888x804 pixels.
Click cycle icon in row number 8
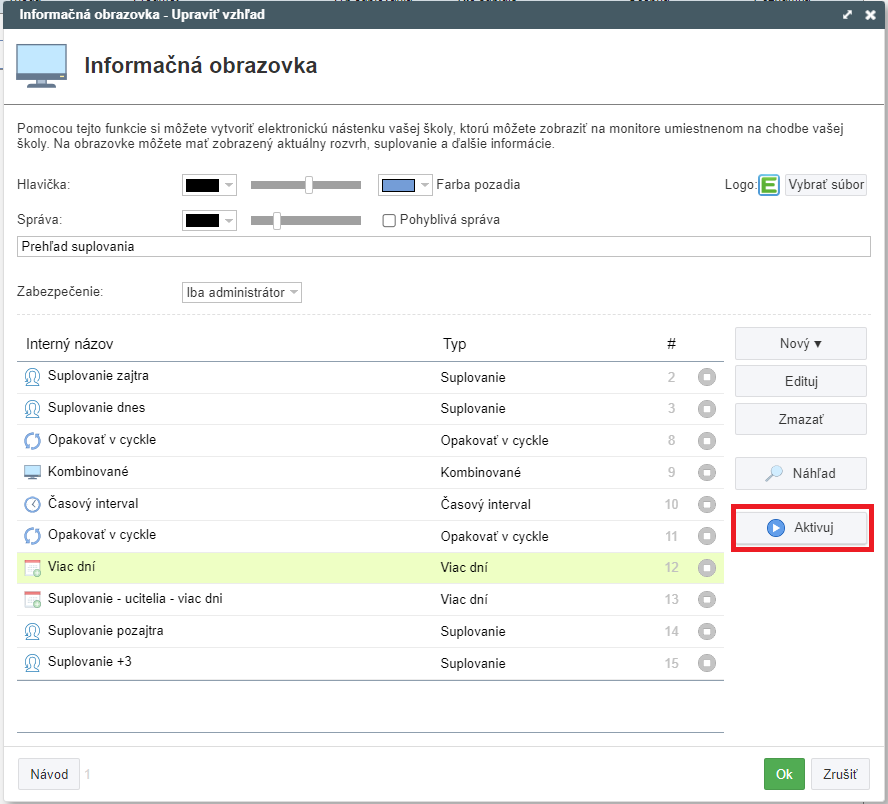point(32,440)
